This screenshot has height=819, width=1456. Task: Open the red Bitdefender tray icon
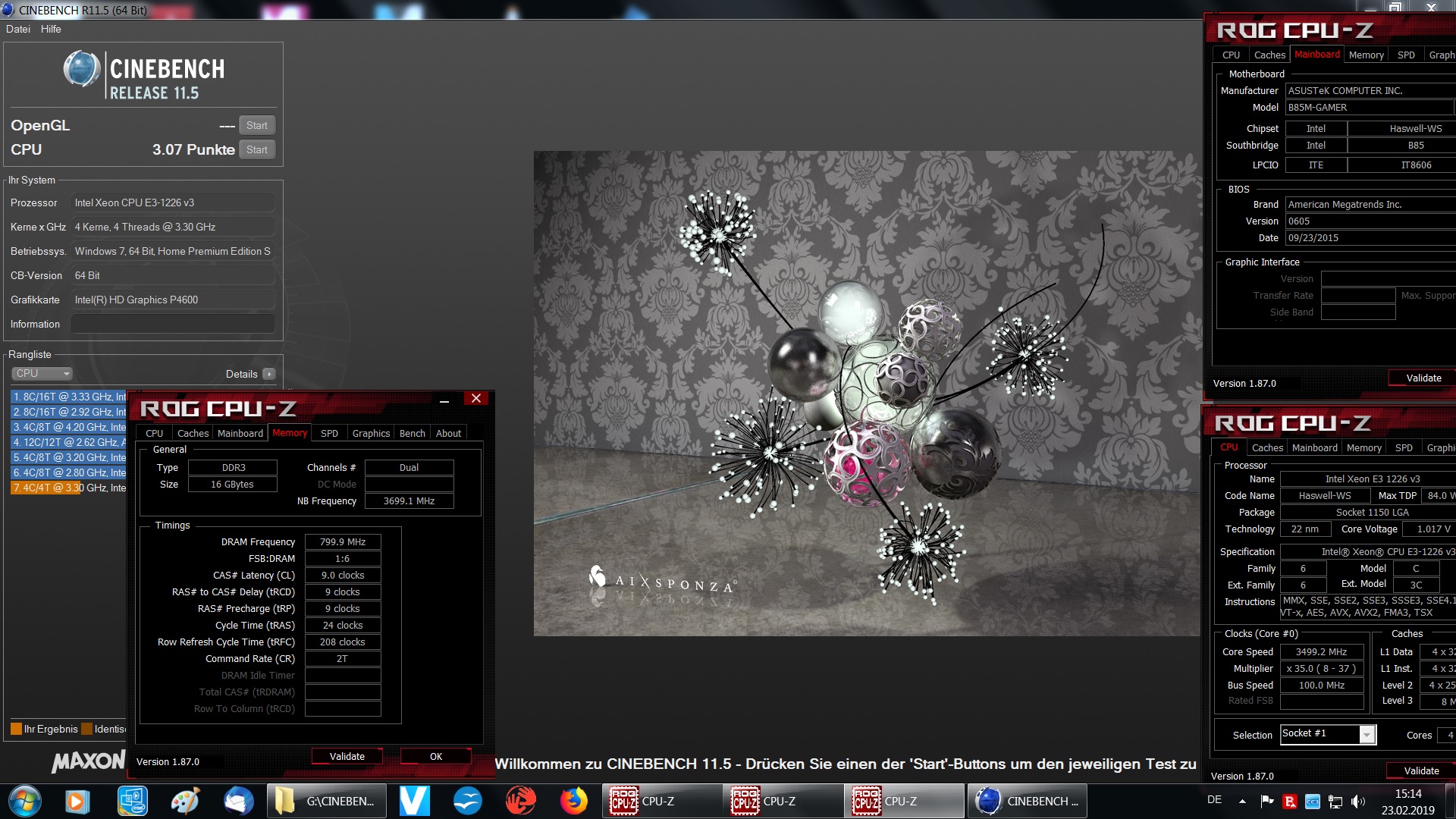1289,801
